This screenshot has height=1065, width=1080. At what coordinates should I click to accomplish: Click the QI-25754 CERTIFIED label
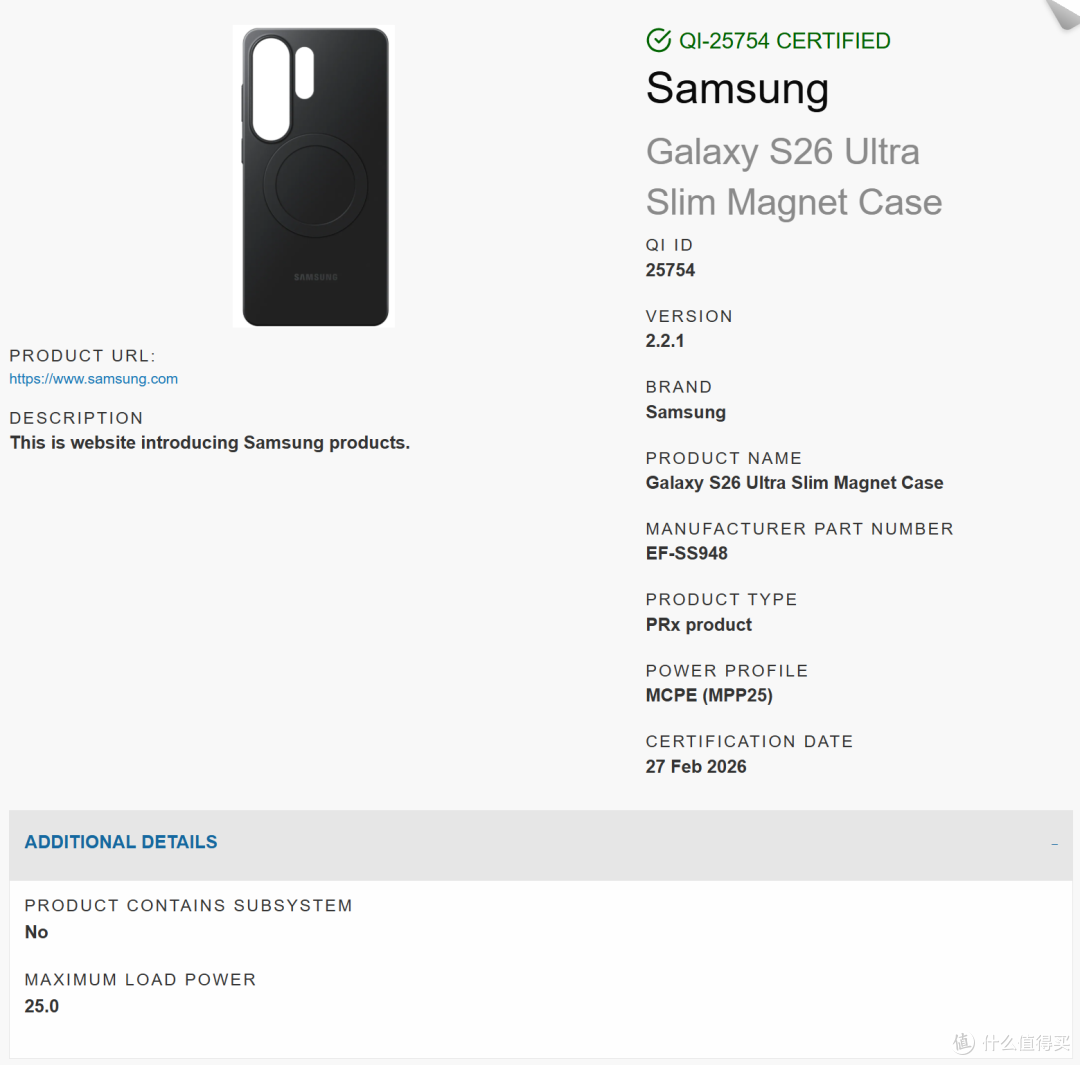coord(785,41)
